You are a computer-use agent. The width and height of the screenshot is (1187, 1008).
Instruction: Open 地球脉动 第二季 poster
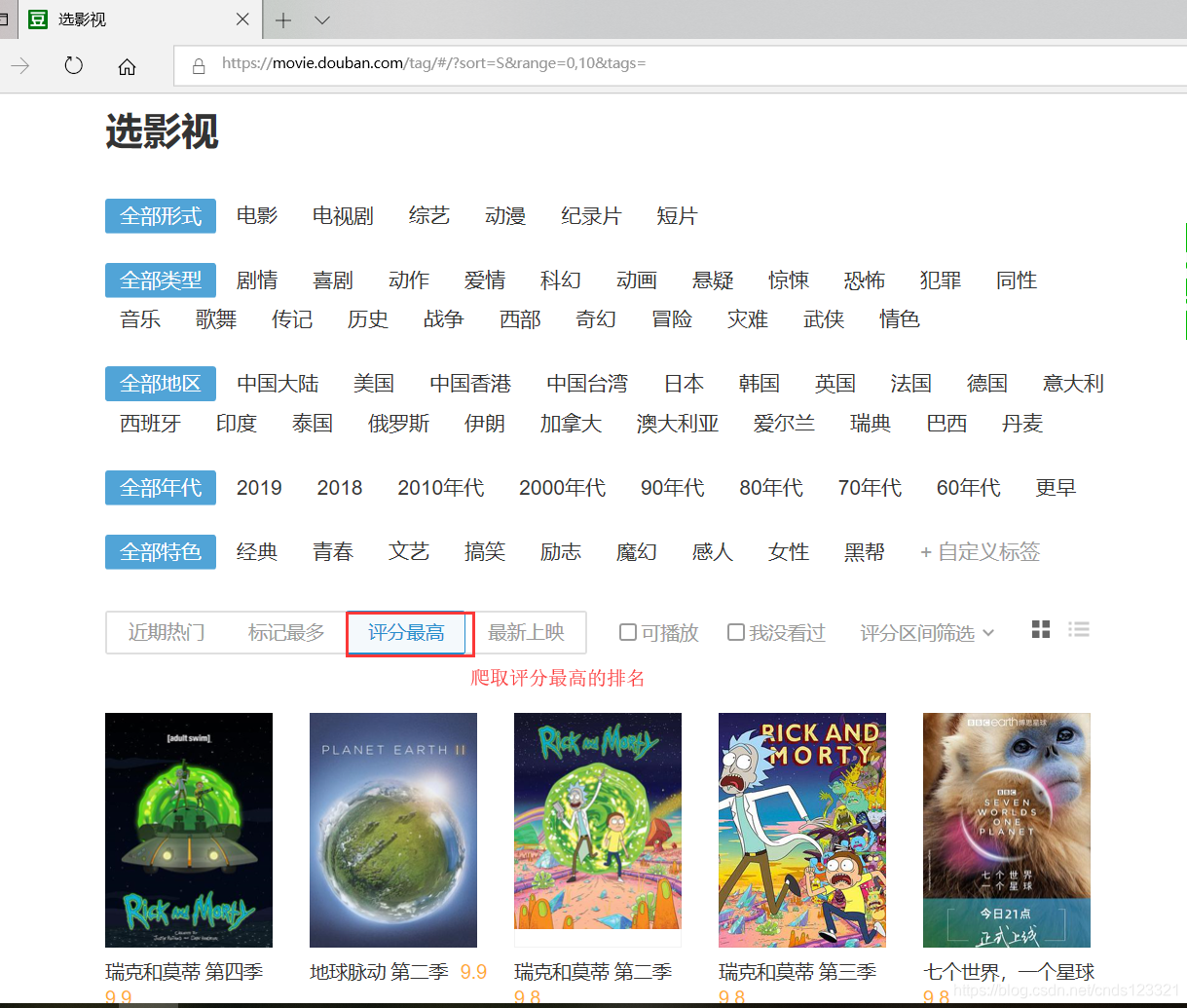[393, 830]
